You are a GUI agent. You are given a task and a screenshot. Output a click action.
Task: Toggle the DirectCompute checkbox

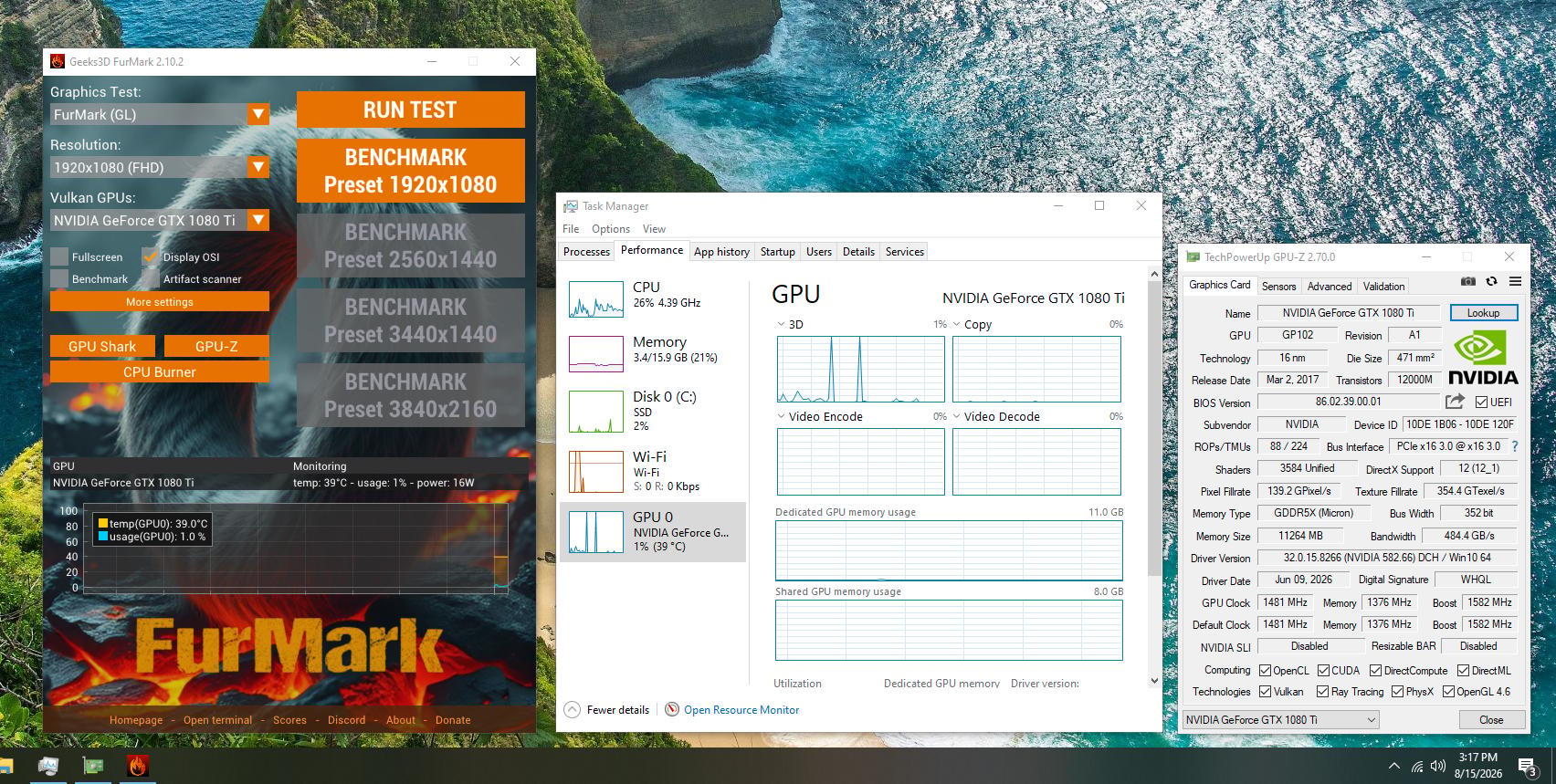1375,670
